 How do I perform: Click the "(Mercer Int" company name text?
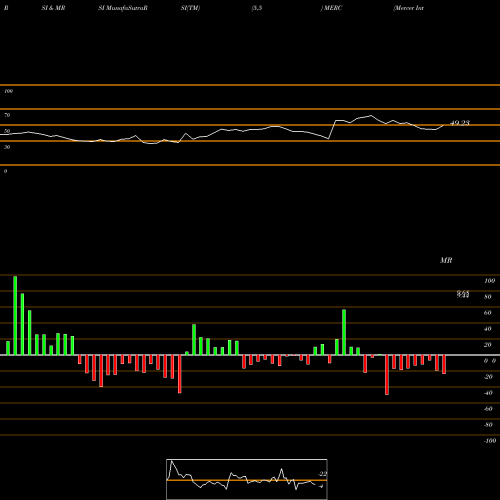click(409, 8)
